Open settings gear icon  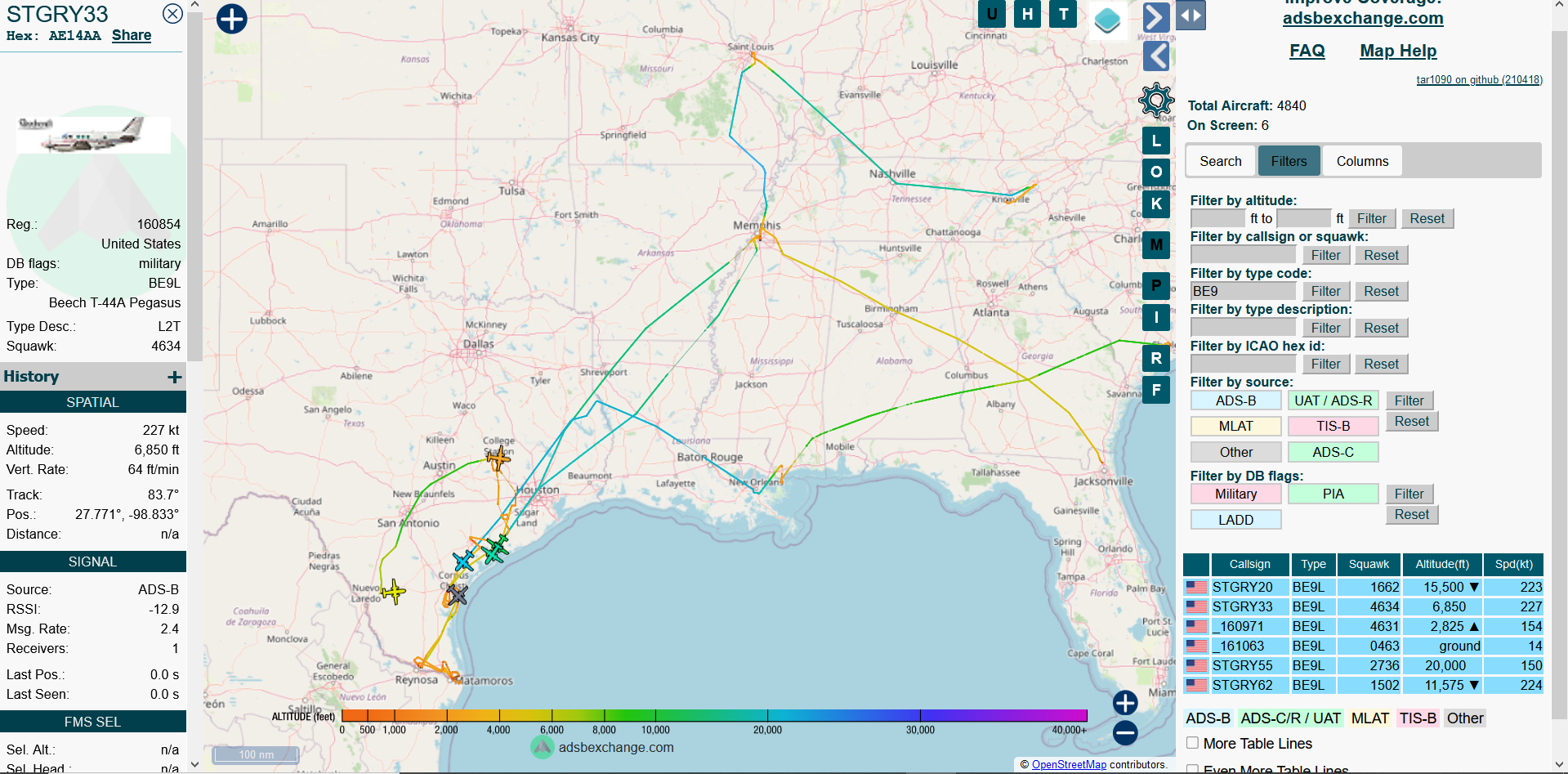(1156, 101)
